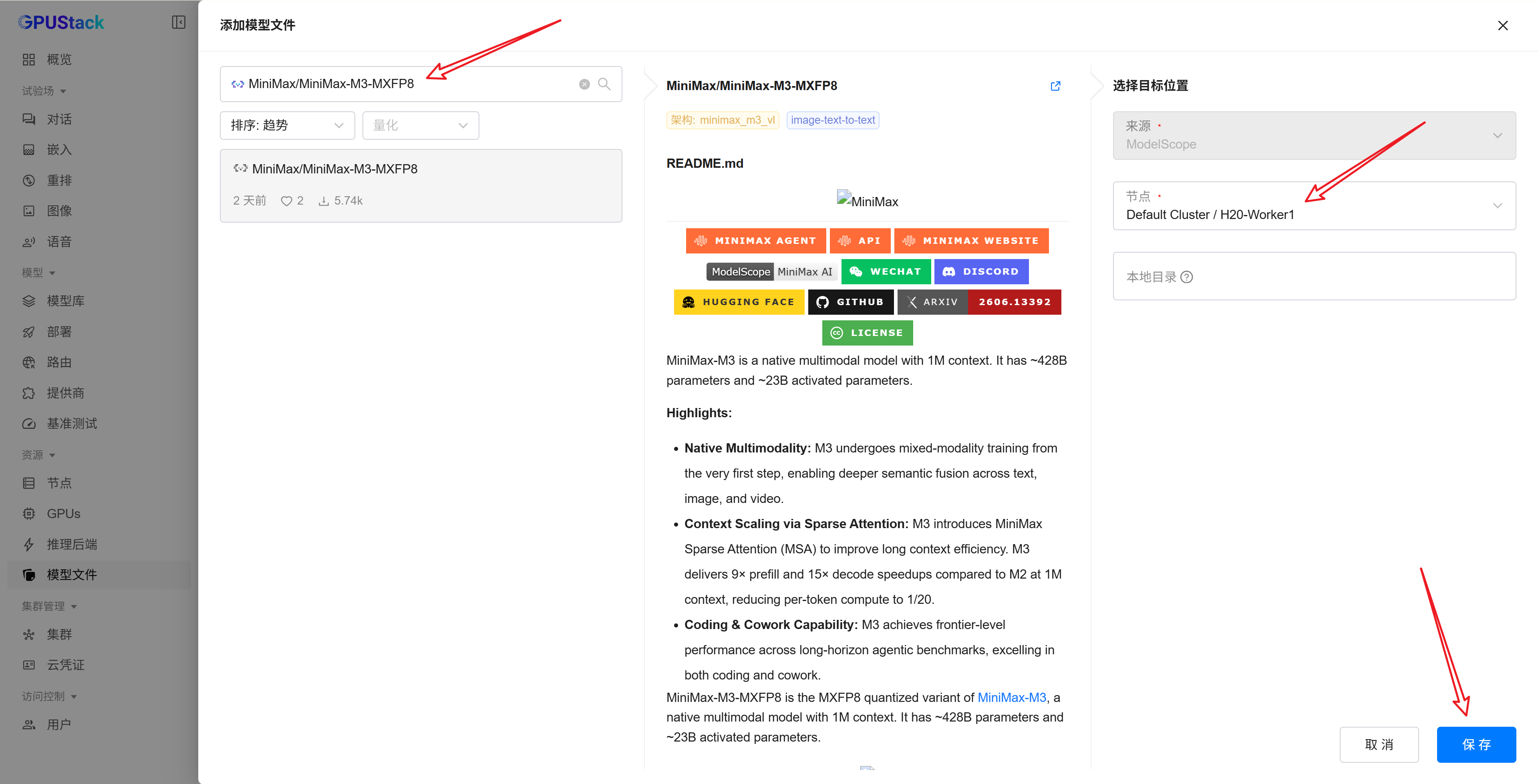Image resolution: width=1538 pixels, height=784 pixels.
Task: Click the search magnifier icon
Action: 604,84
